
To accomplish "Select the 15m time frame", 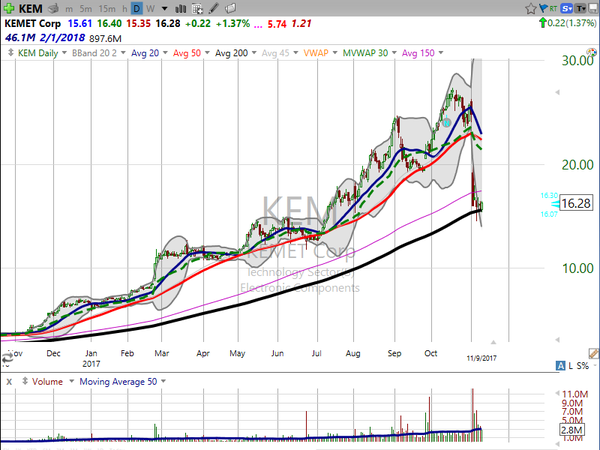I will (x=107, y=8).
